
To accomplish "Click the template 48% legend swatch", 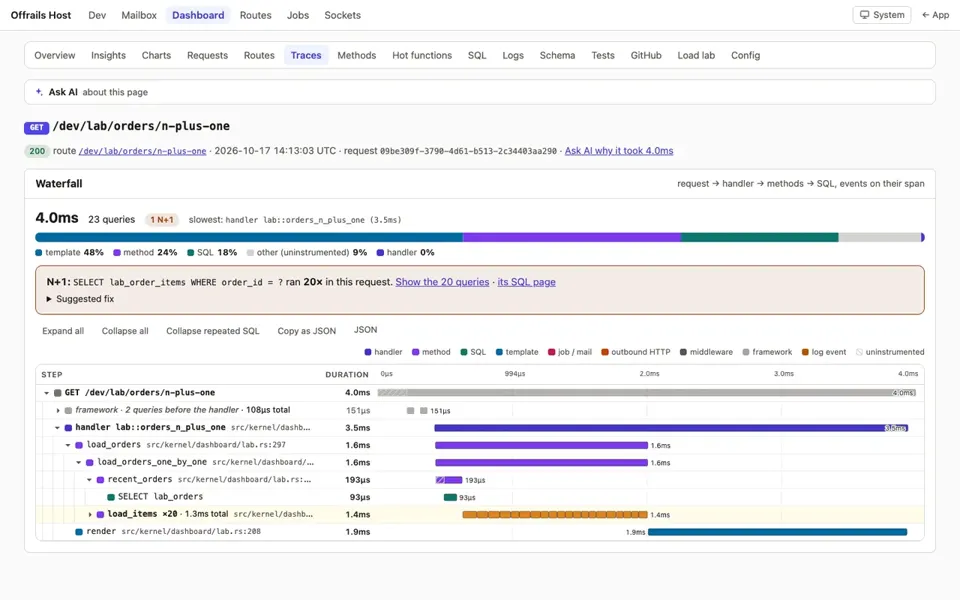I will point(39,252).
